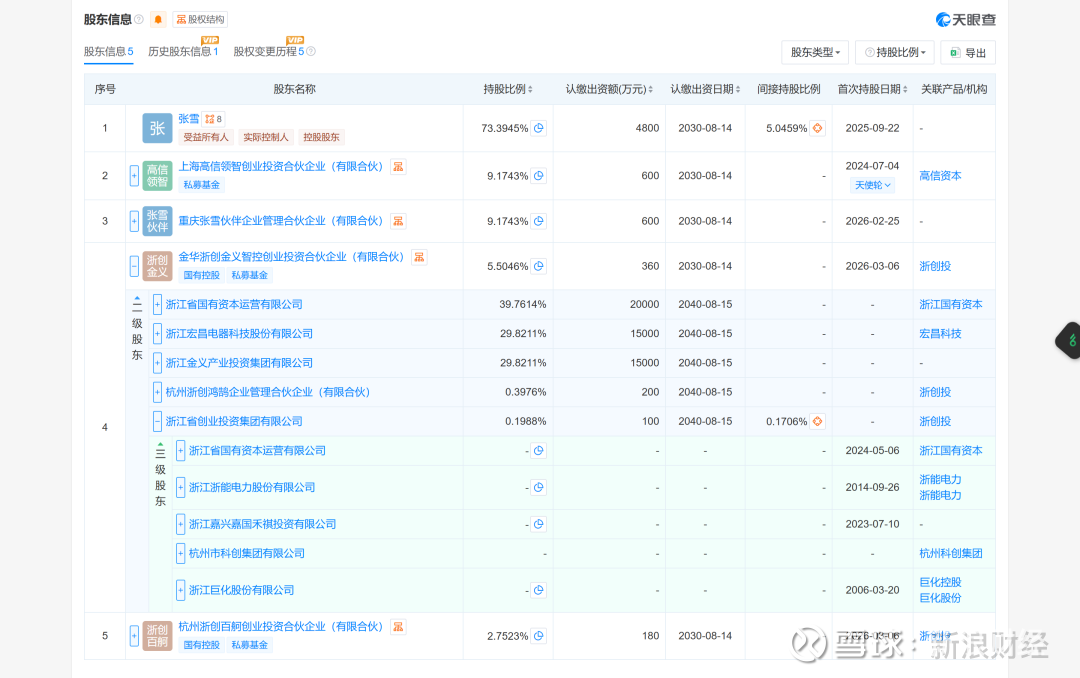Collapse the 浙江省创业投资集团有限公司 sub-row
1080x678 pixels.
tap(157, 421)
